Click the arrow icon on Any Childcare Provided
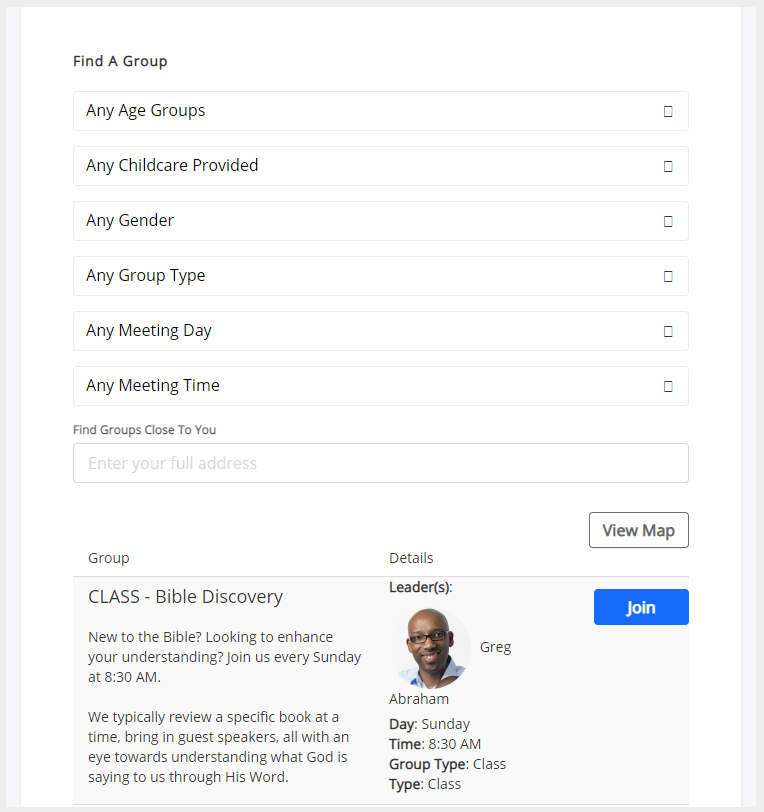This screenshot has height=812, width=764. pos(668,166)
